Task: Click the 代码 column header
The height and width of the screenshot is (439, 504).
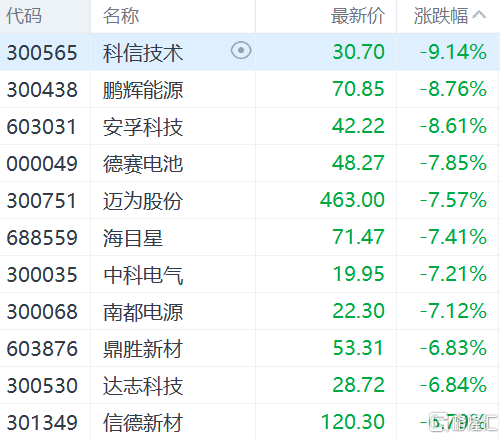Action: 24,16
